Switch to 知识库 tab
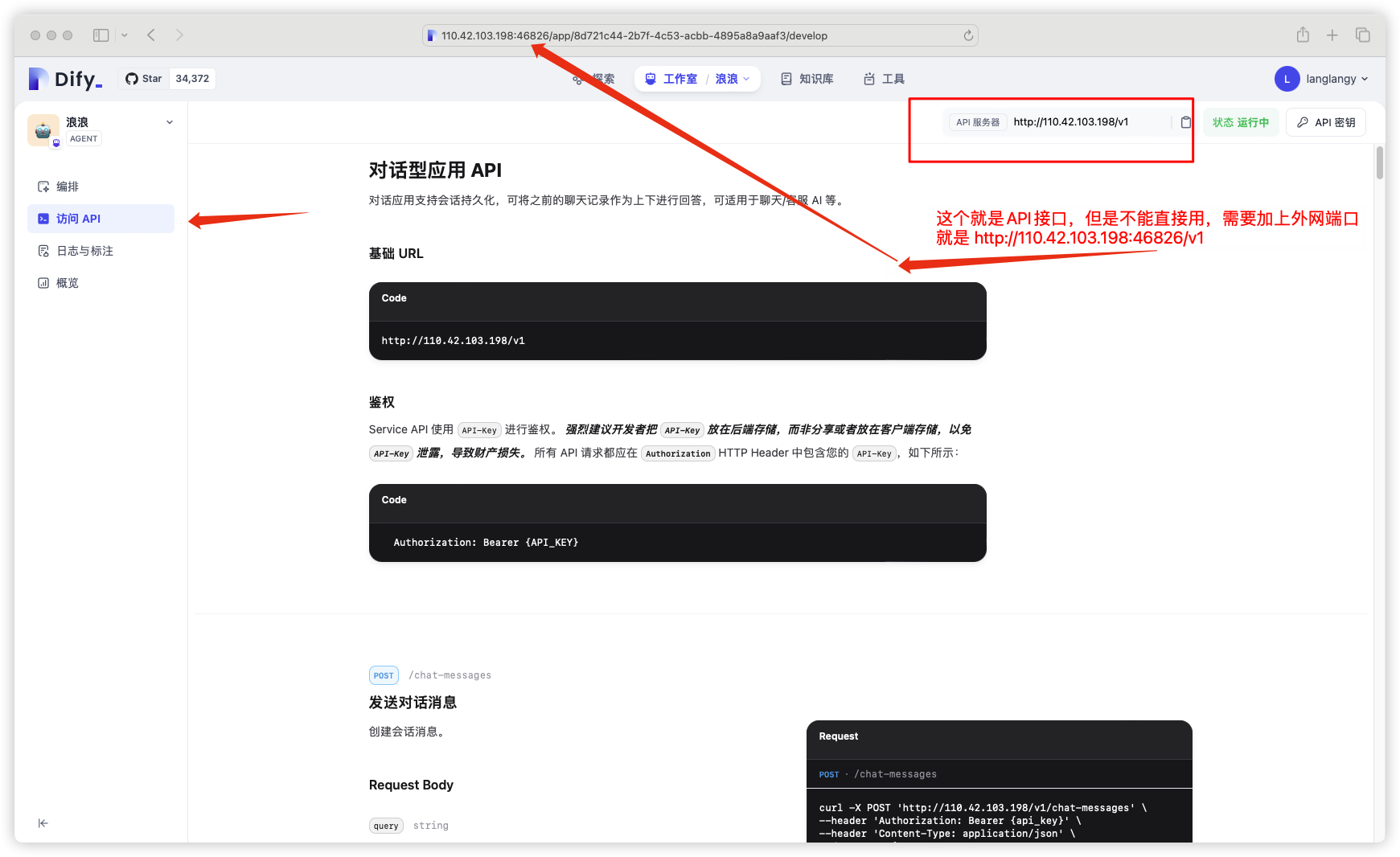The image size is (1400, 857). (x=807, y=79)
